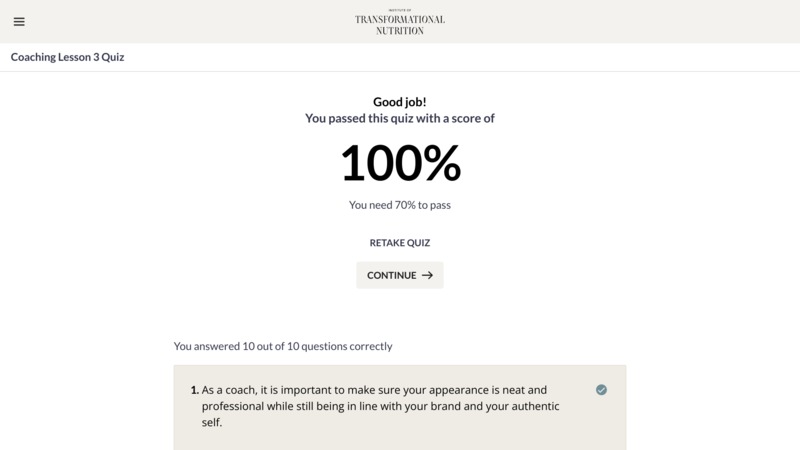
Task: Click the word 'self.' ending question 1
Action: tap(212, 422)
